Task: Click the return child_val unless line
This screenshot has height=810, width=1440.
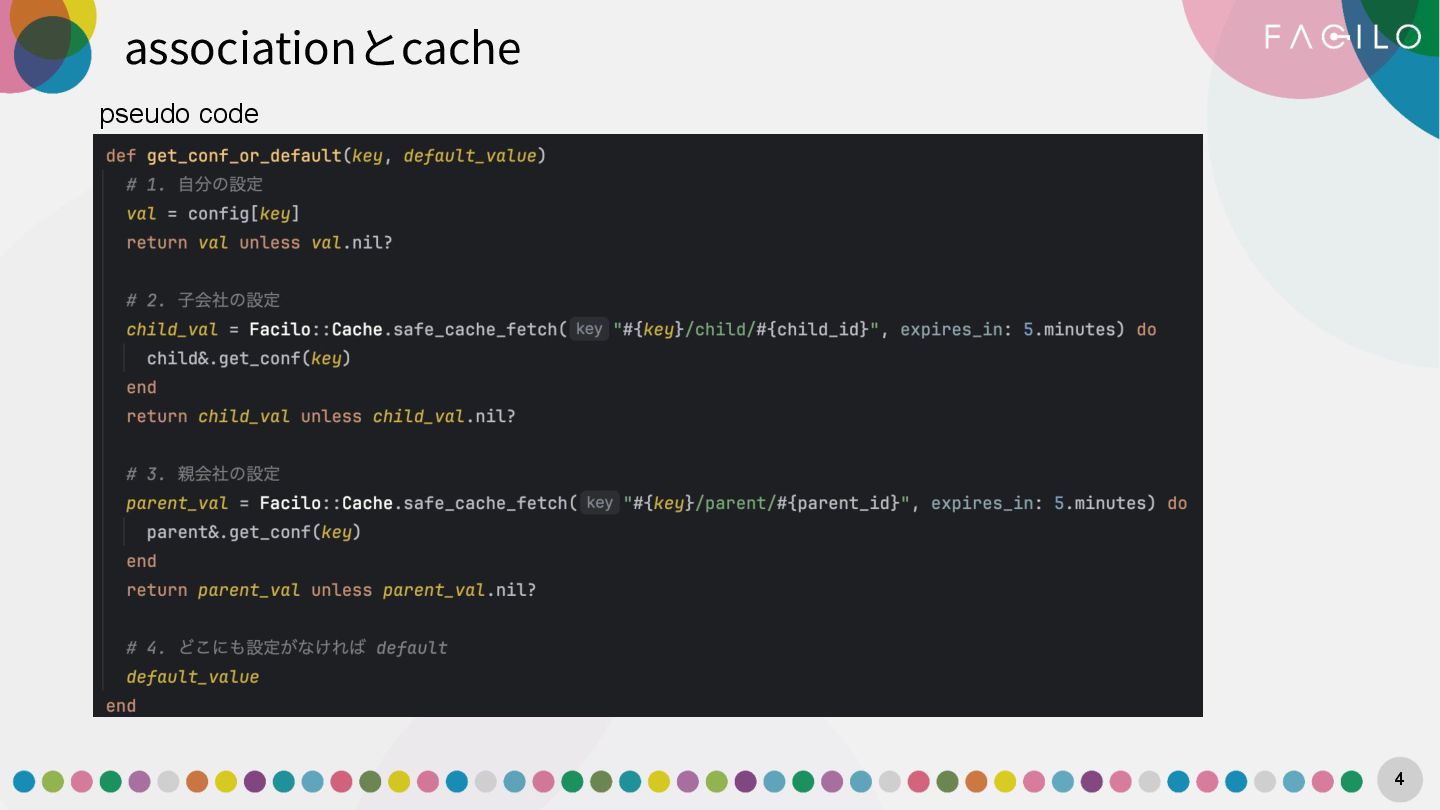Action: click(x=320, y=416)
